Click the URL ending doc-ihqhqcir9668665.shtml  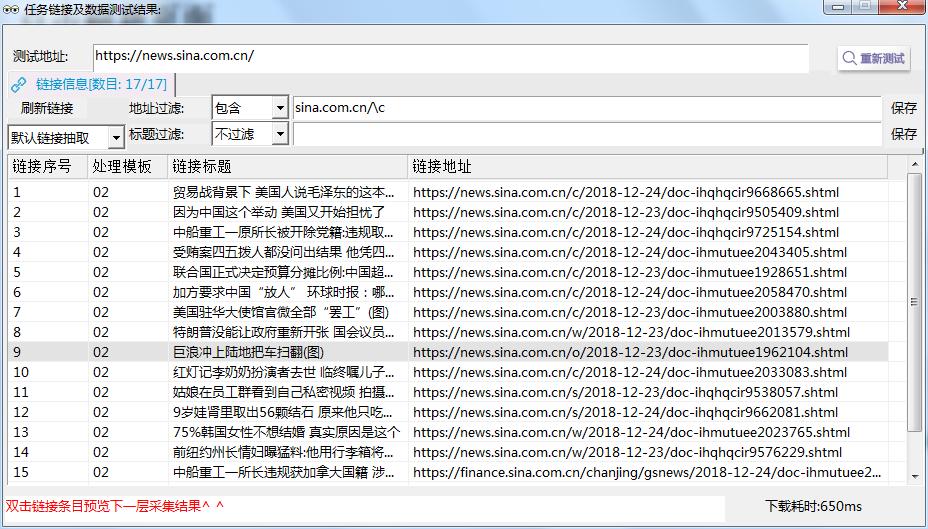click(x=626, y=192)
